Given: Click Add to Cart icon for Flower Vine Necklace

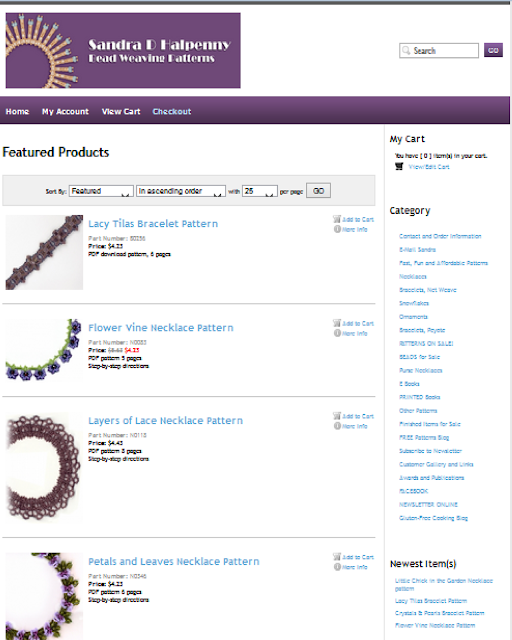Looking at the screenshot, I should pos(337,323).
